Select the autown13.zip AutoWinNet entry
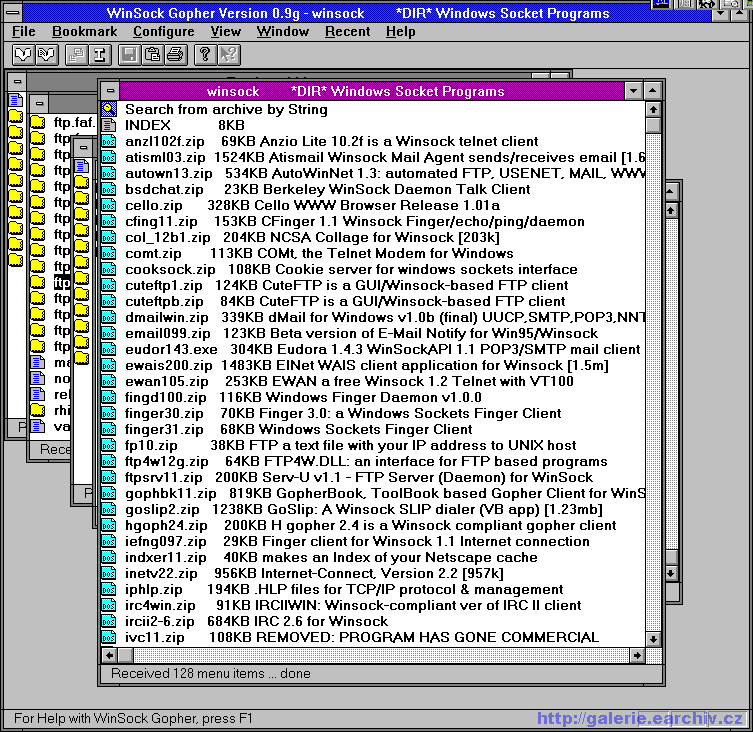This screenshot has width=753, height=732. pyautogui.click(x=384, y=173)
